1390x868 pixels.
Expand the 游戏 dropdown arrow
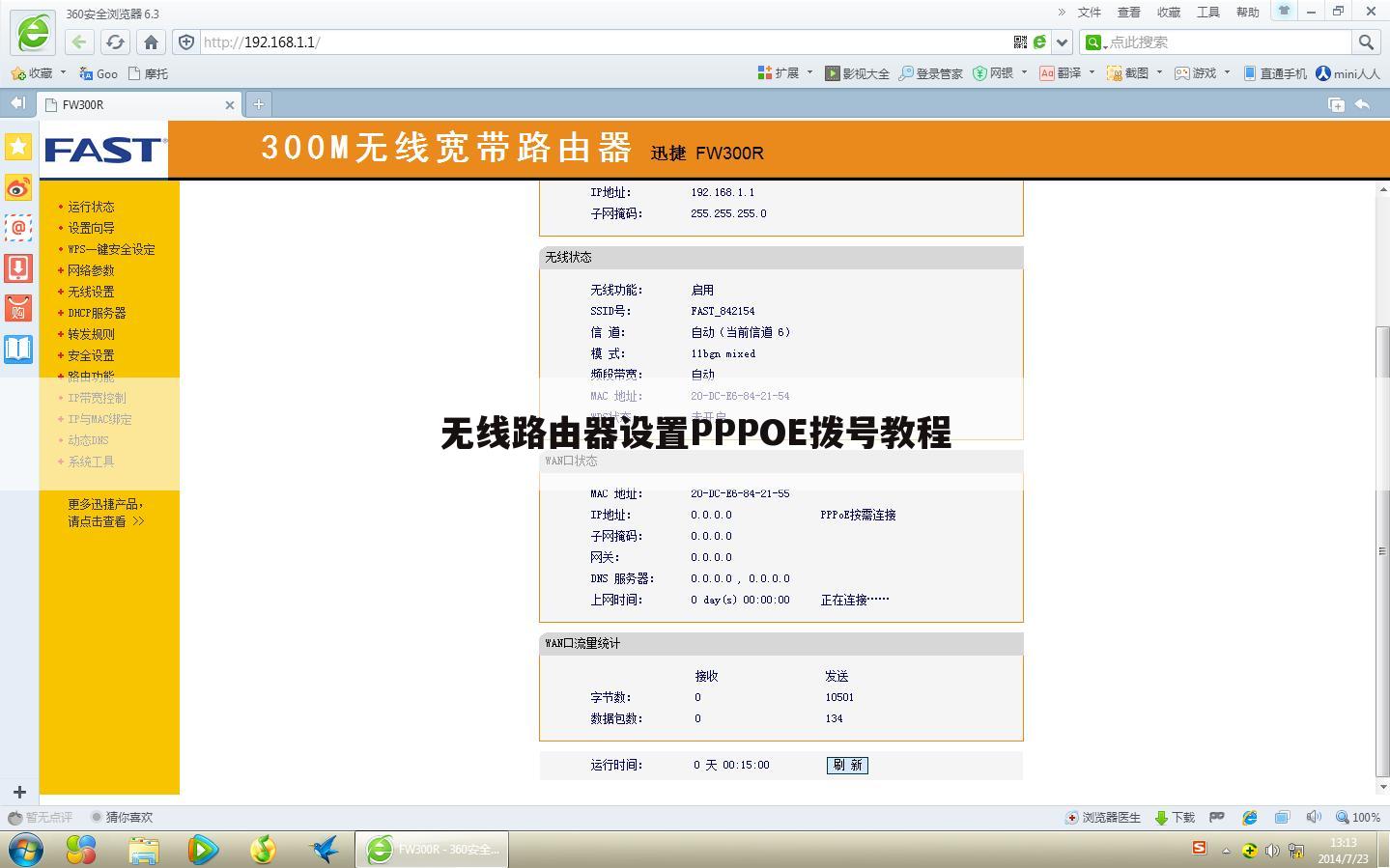[1227, 72]
